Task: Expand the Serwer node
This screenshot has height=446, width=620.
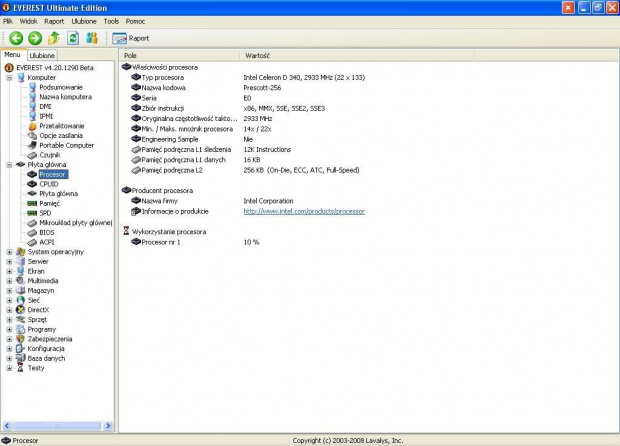Action: [x=9, y=261]
